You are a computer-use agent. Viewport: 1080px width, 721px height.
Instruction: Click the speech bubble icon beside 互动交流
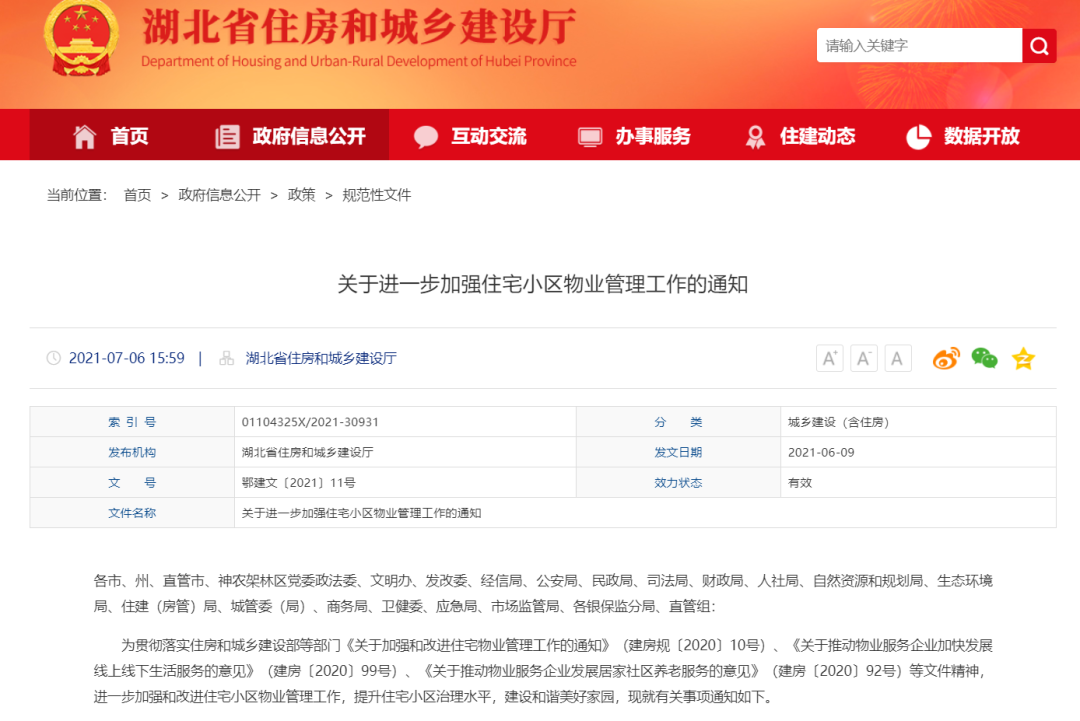click(x=427, y=135)
